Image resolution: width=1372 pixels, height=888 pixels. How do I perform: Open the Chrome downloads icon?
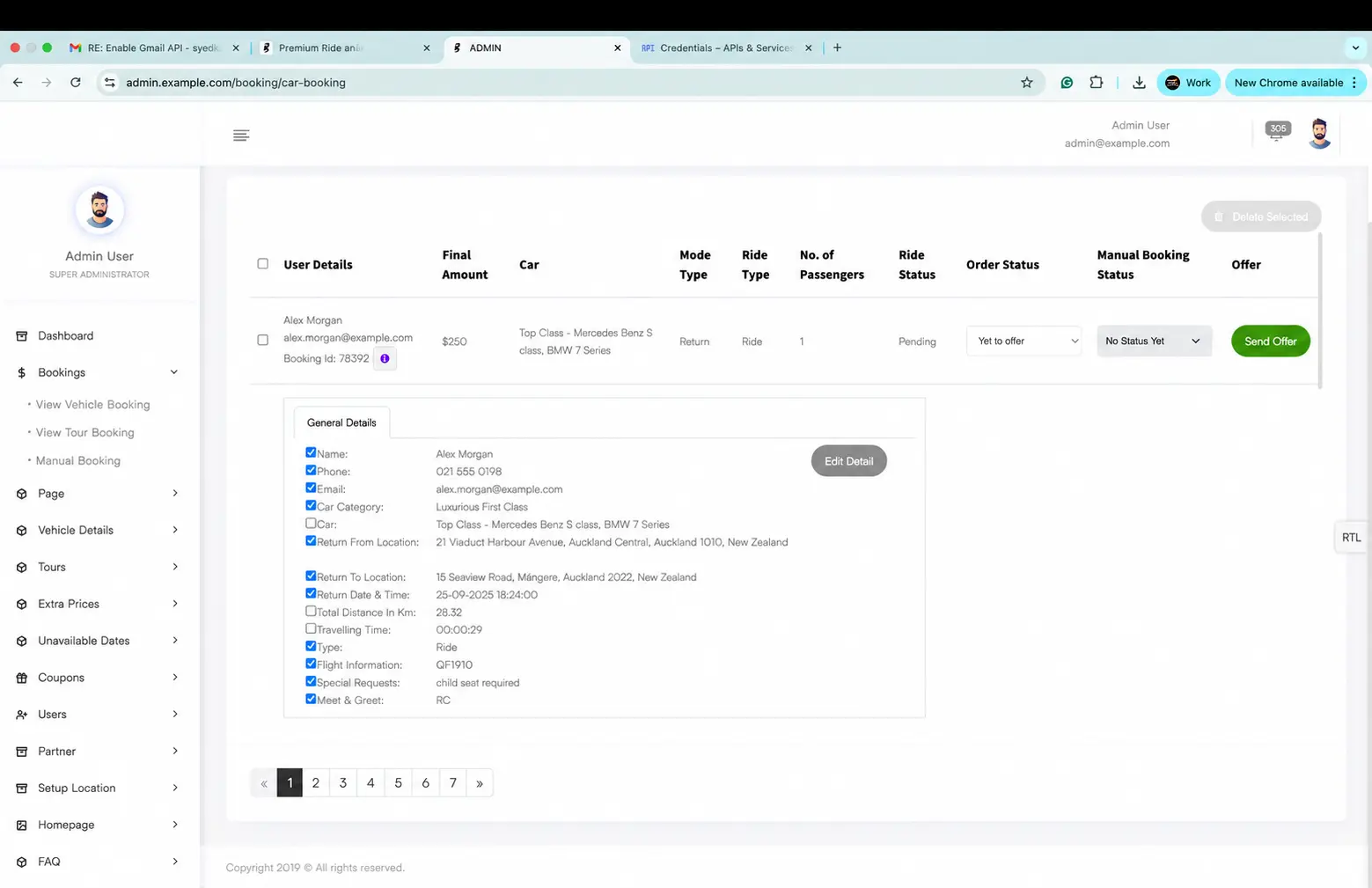[x=1139, y=83]
